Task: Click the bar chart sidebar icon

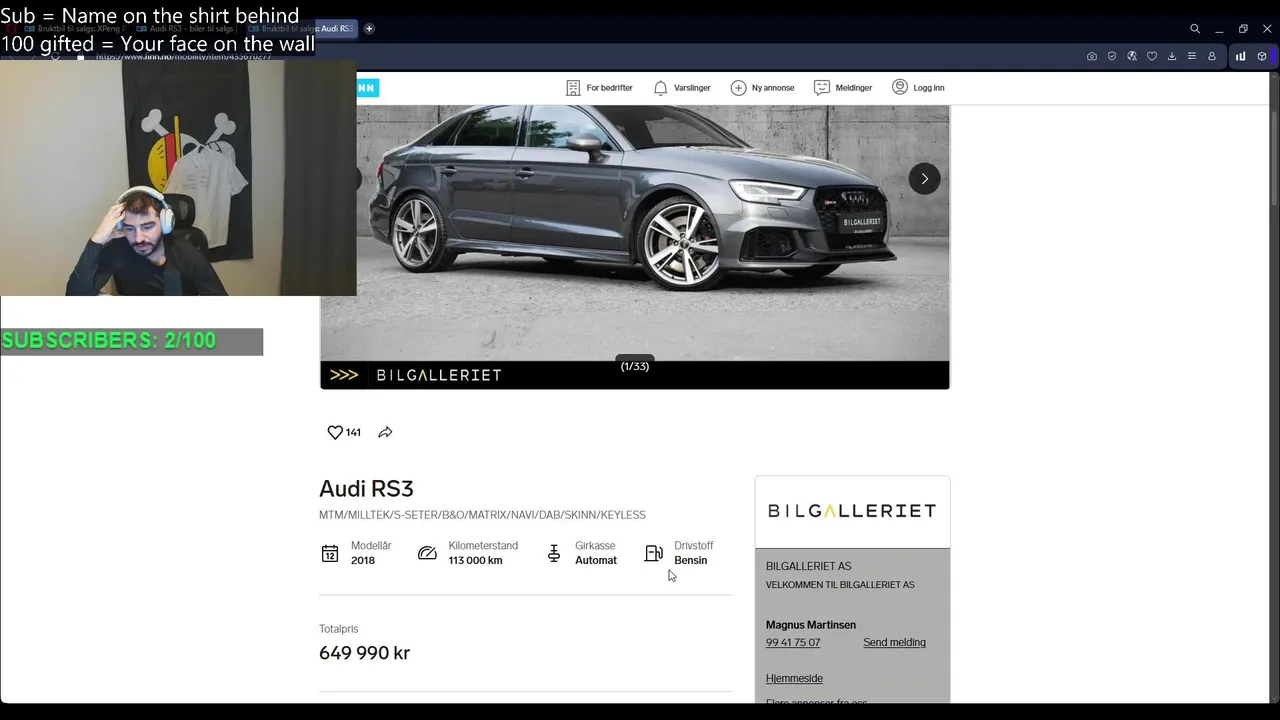Action: pyautogui.click(x=1241, y=56)
